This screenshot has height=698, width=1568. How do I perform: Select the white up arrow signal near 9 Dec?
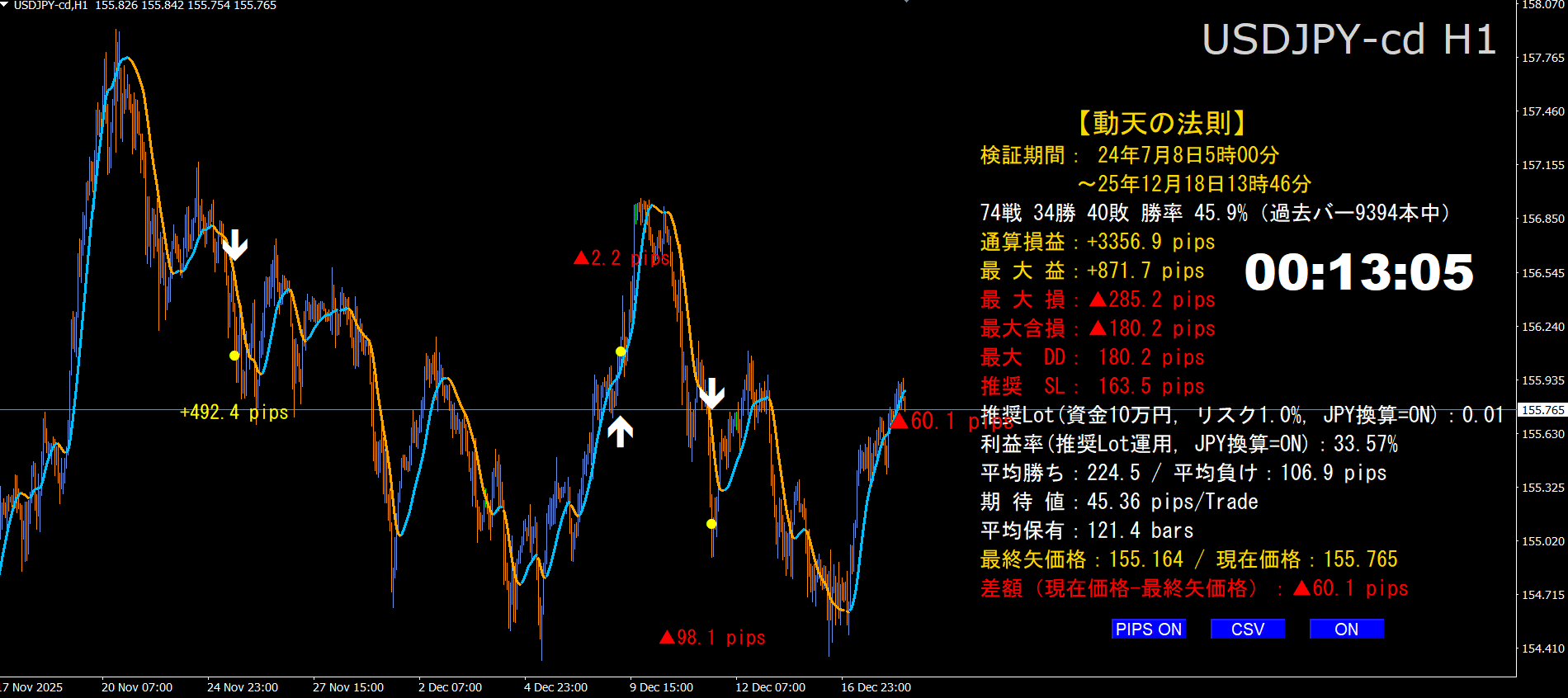click(x=621, y=432)
